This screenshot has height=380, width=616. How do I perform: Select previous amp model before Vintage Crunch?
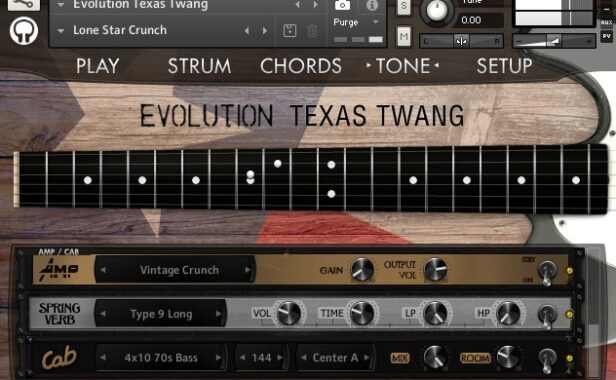coord(103,270)
